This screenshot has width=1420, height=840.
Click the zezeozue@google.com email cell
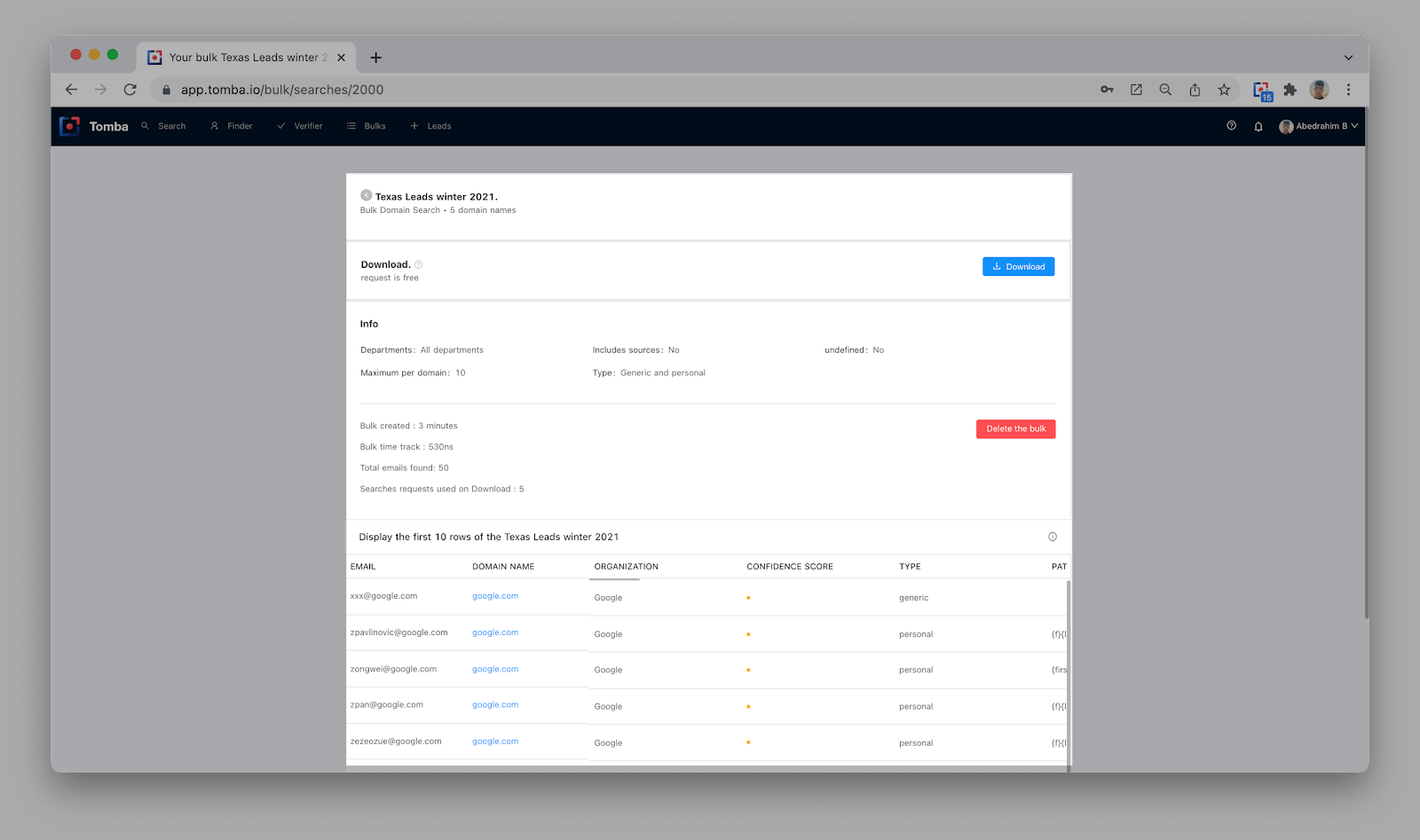(x=396, y=741)
